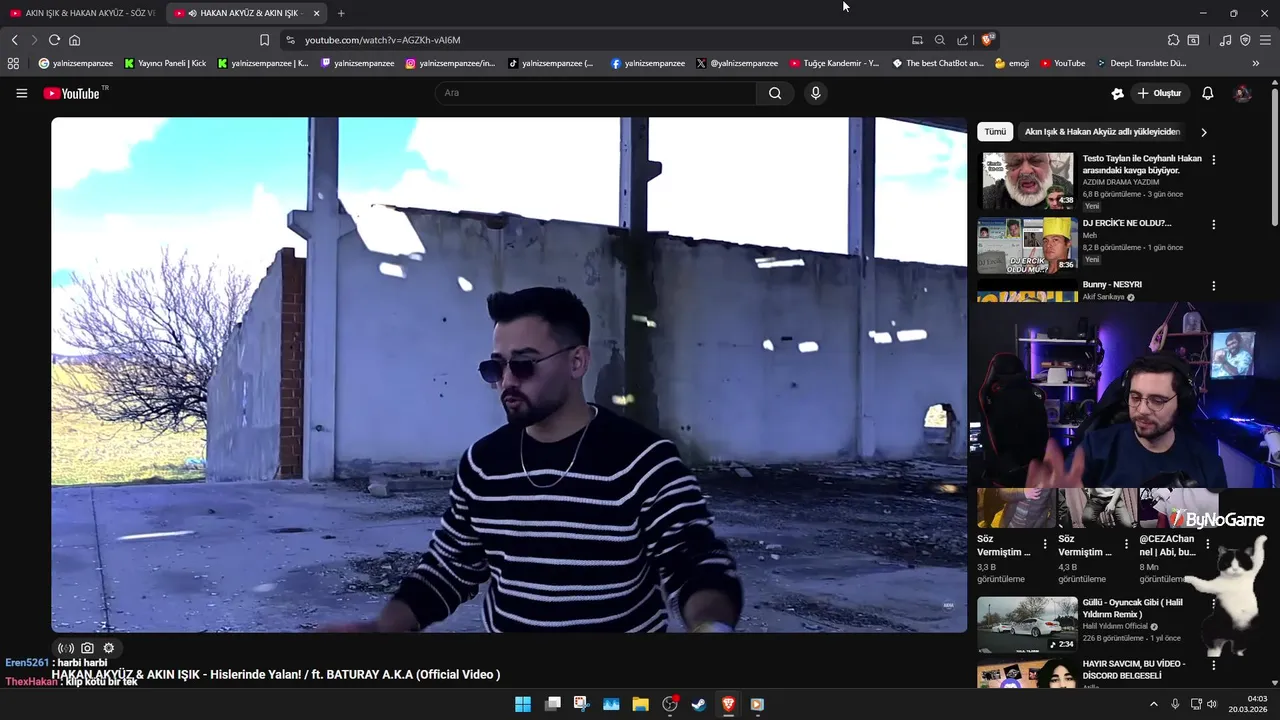This screenshot has width=1280, height=720.
Task: Open the Bunny - NESYRI video title
Action: [x=1112, y=284]
